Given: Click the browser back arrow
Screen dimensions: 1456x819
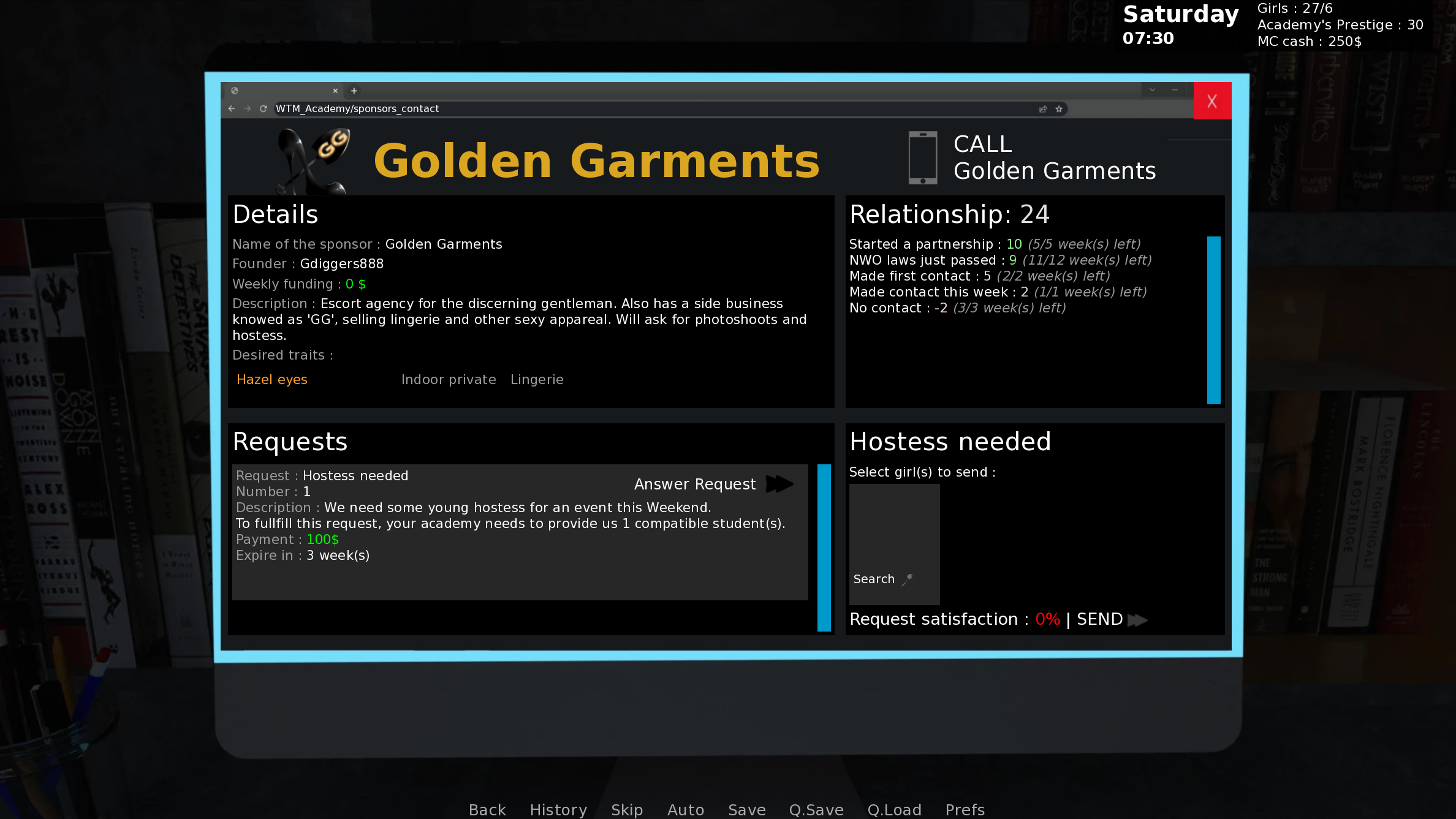Looking at the screenshot, I should pyautogui.click(x=232, y=108).
